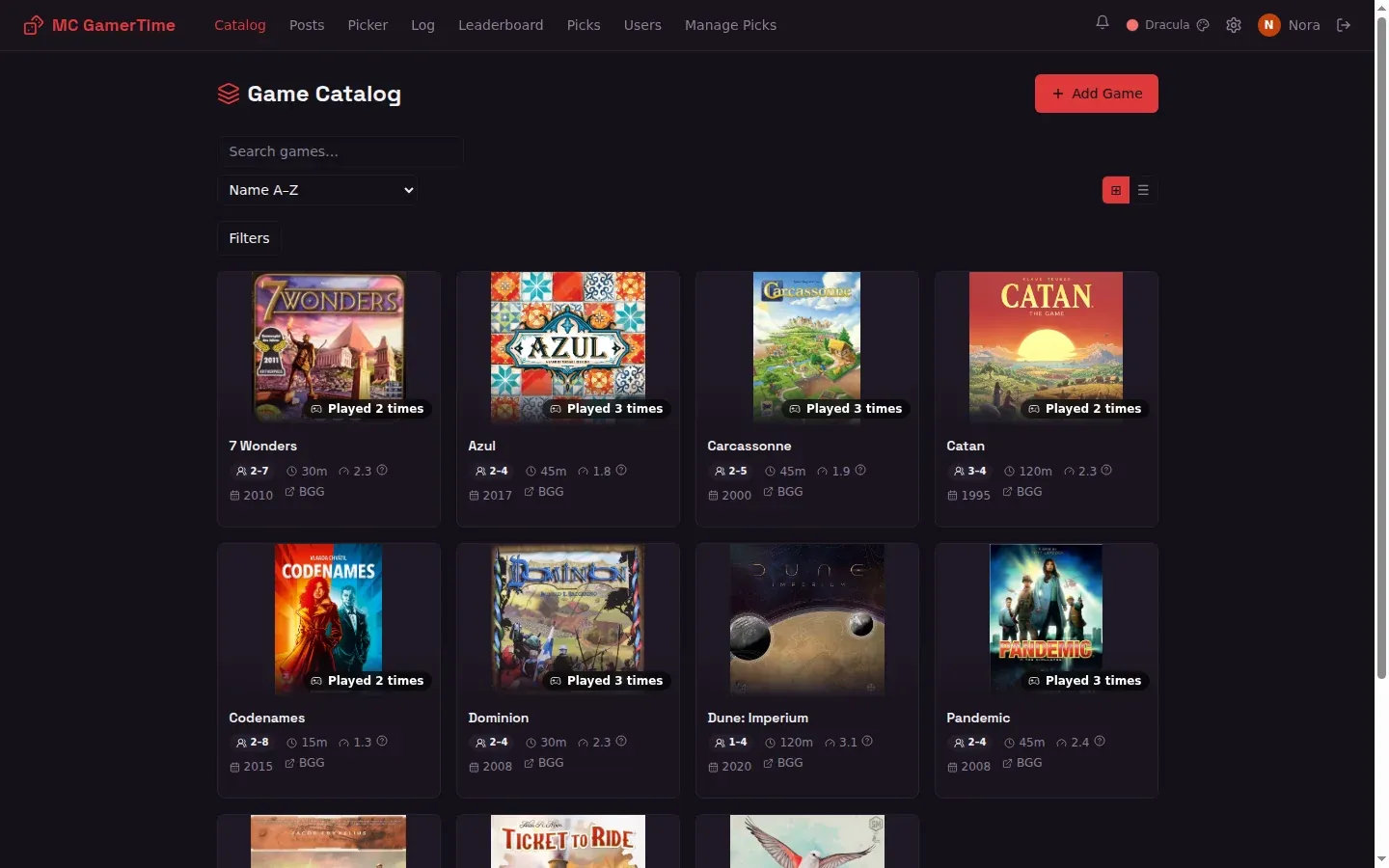
Task: Click the page vertical scrollbar
Action: 1381,347
